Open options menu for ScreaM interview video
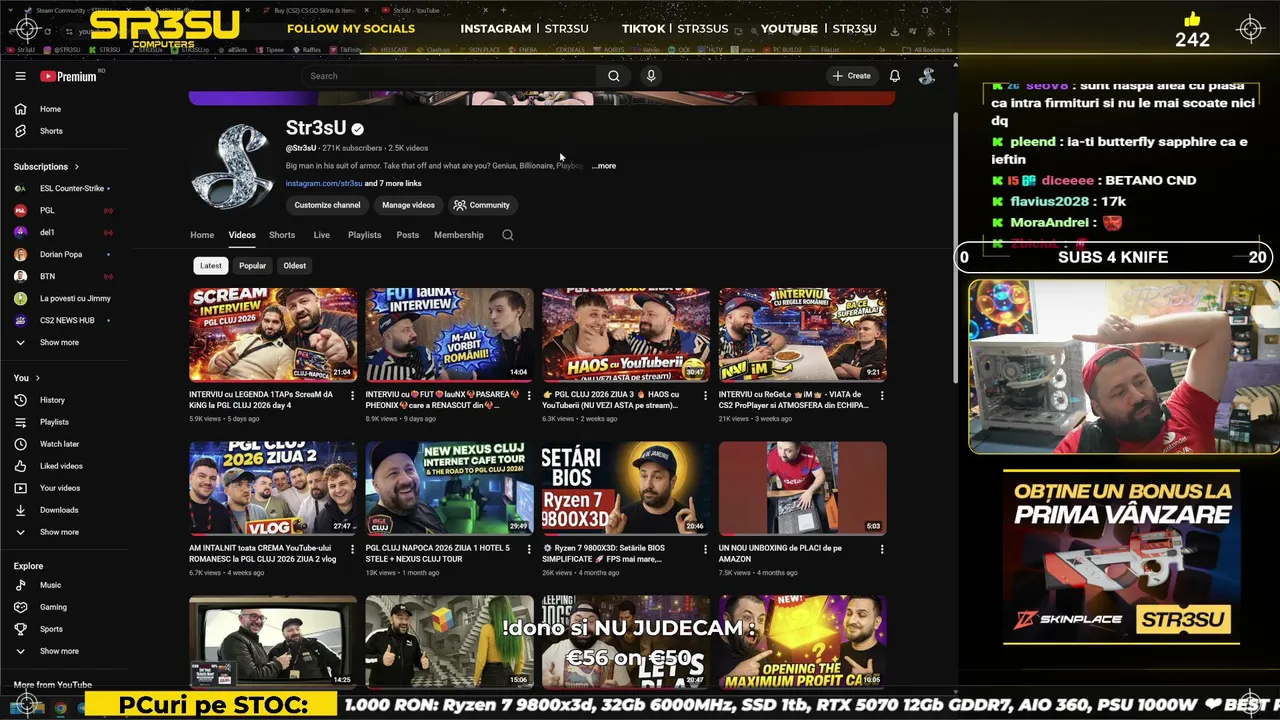Viewport: 1280px width, 720px height. click(x=352, y=395)
